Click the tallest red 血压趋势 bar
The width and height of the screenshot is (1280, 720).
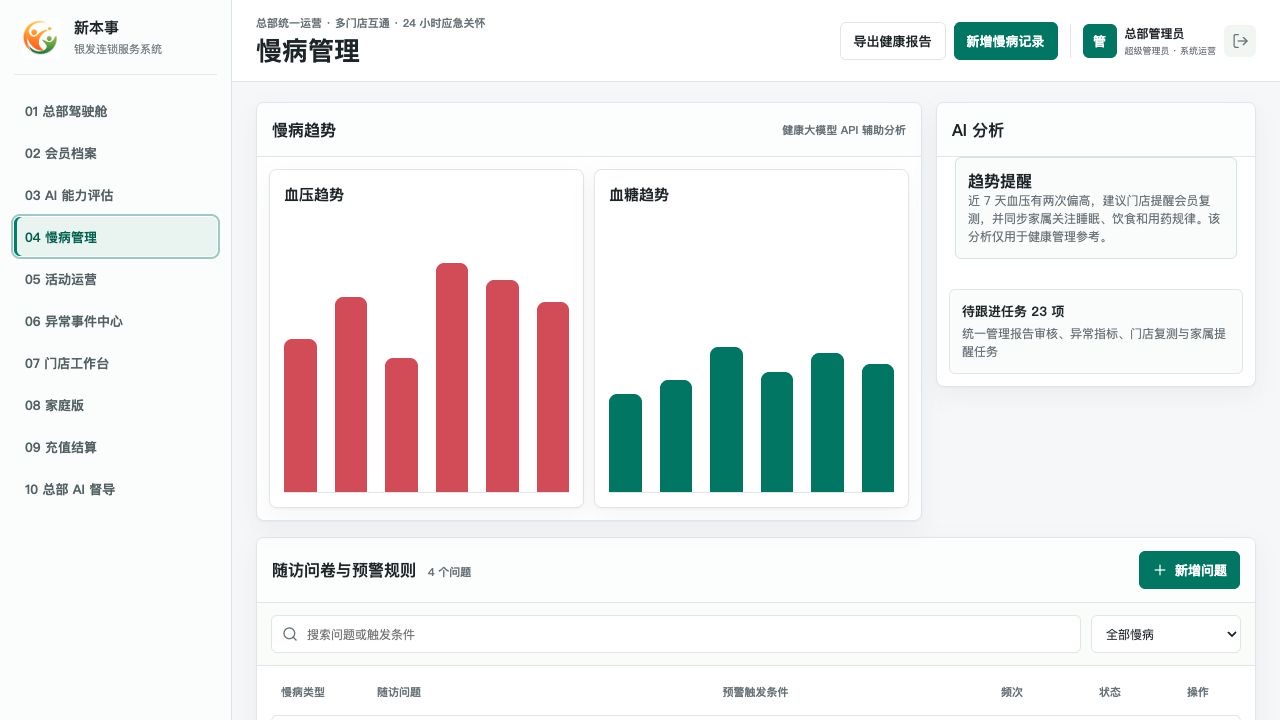[x=452, y=377]
